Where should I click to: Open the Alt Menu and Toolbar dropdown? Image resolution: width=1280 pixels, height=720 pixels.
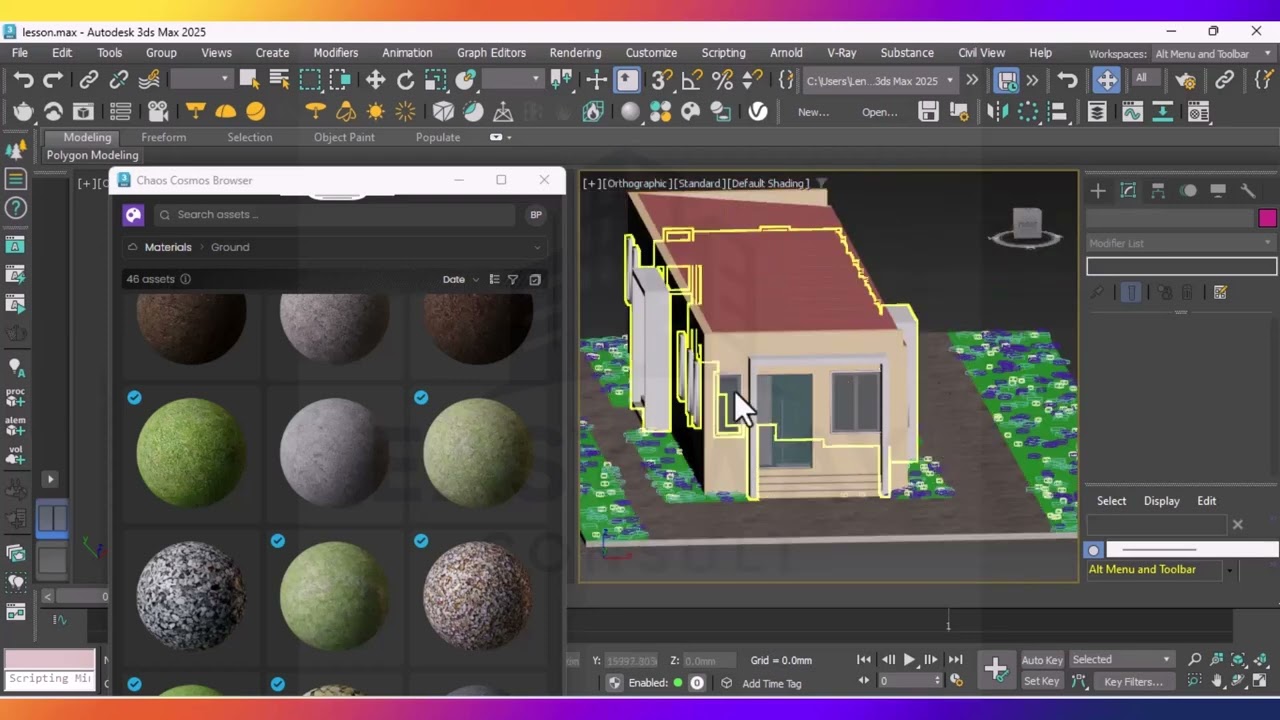coord(1161,570)
